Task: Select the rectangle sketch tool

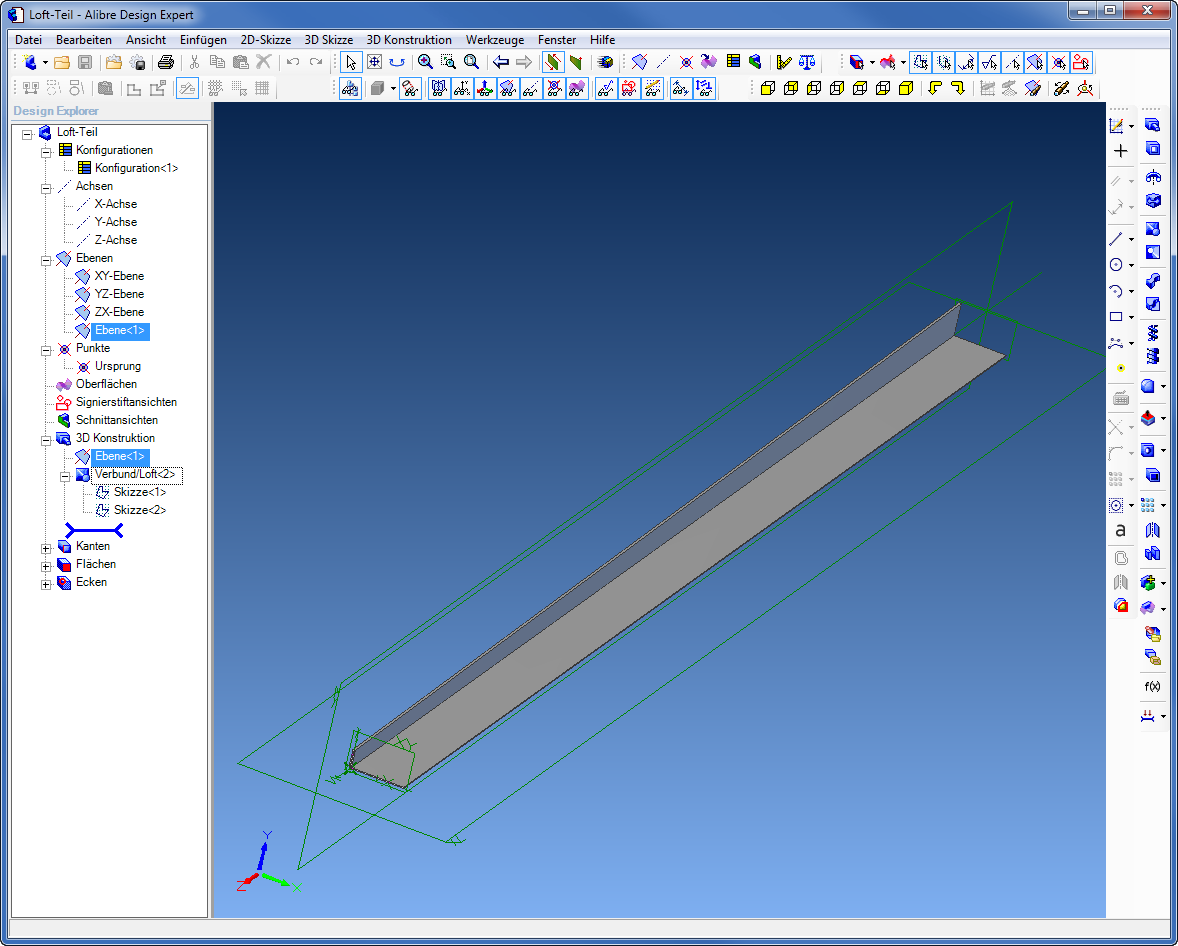Action: point(1116,317)
